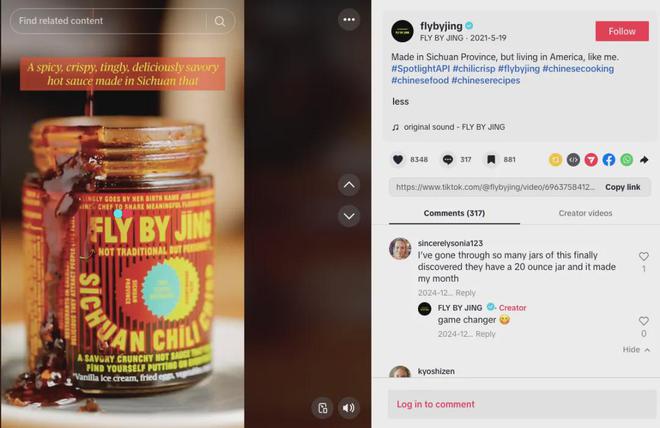Share the video to Facebook
This screenshot has height=428, width=660.
(x=609, y=160)
